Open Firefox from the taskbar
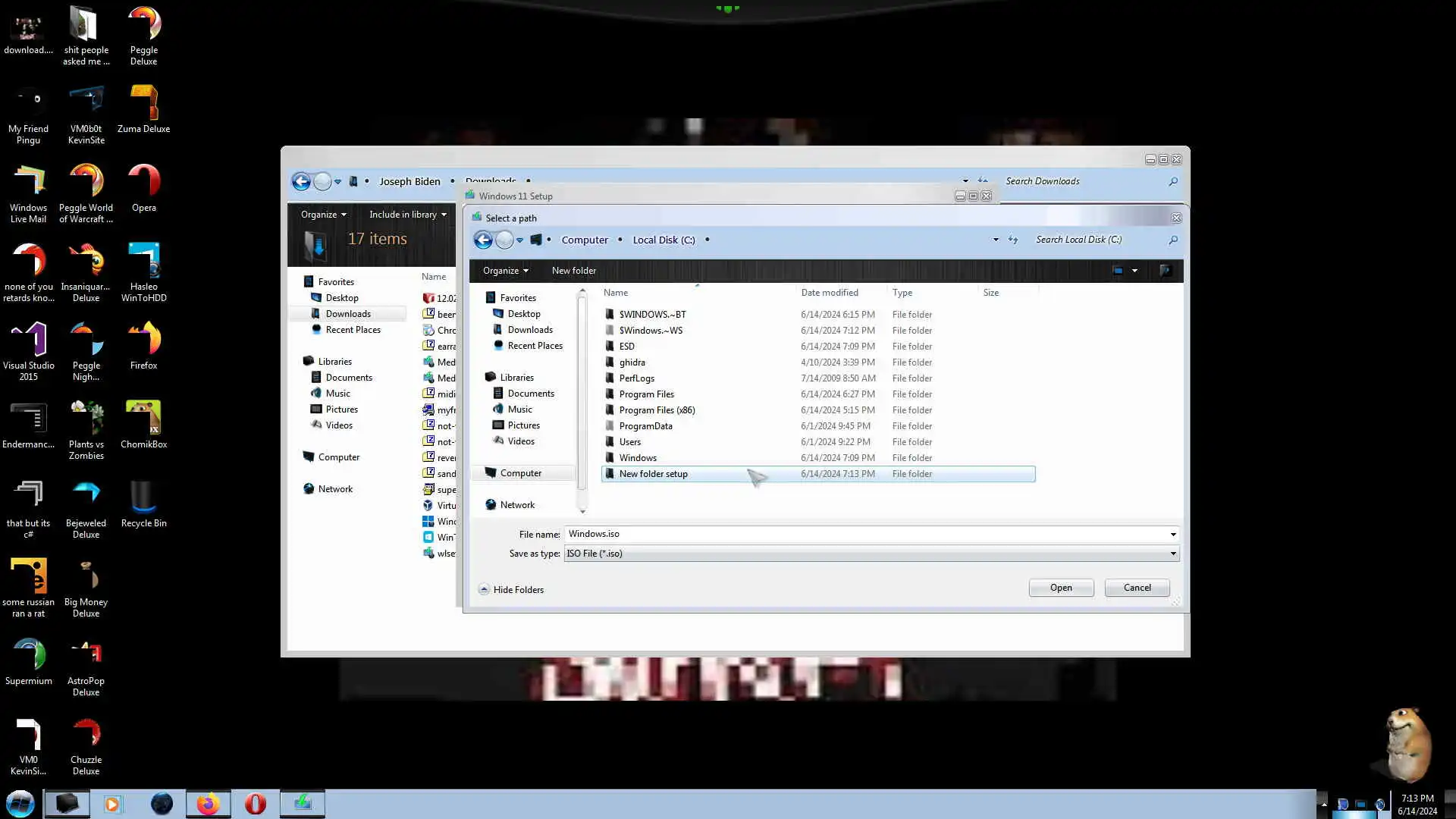Screen dimensions: 1456x819 tap(208, 804)
